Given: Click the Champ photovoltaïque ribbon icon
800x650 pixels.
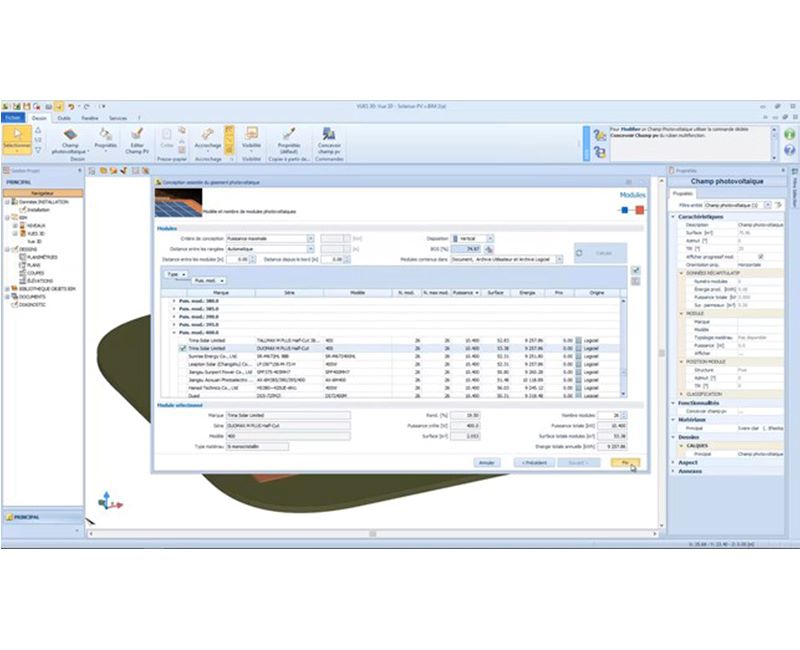Looking at the screenshot, I should coord(70,139).
